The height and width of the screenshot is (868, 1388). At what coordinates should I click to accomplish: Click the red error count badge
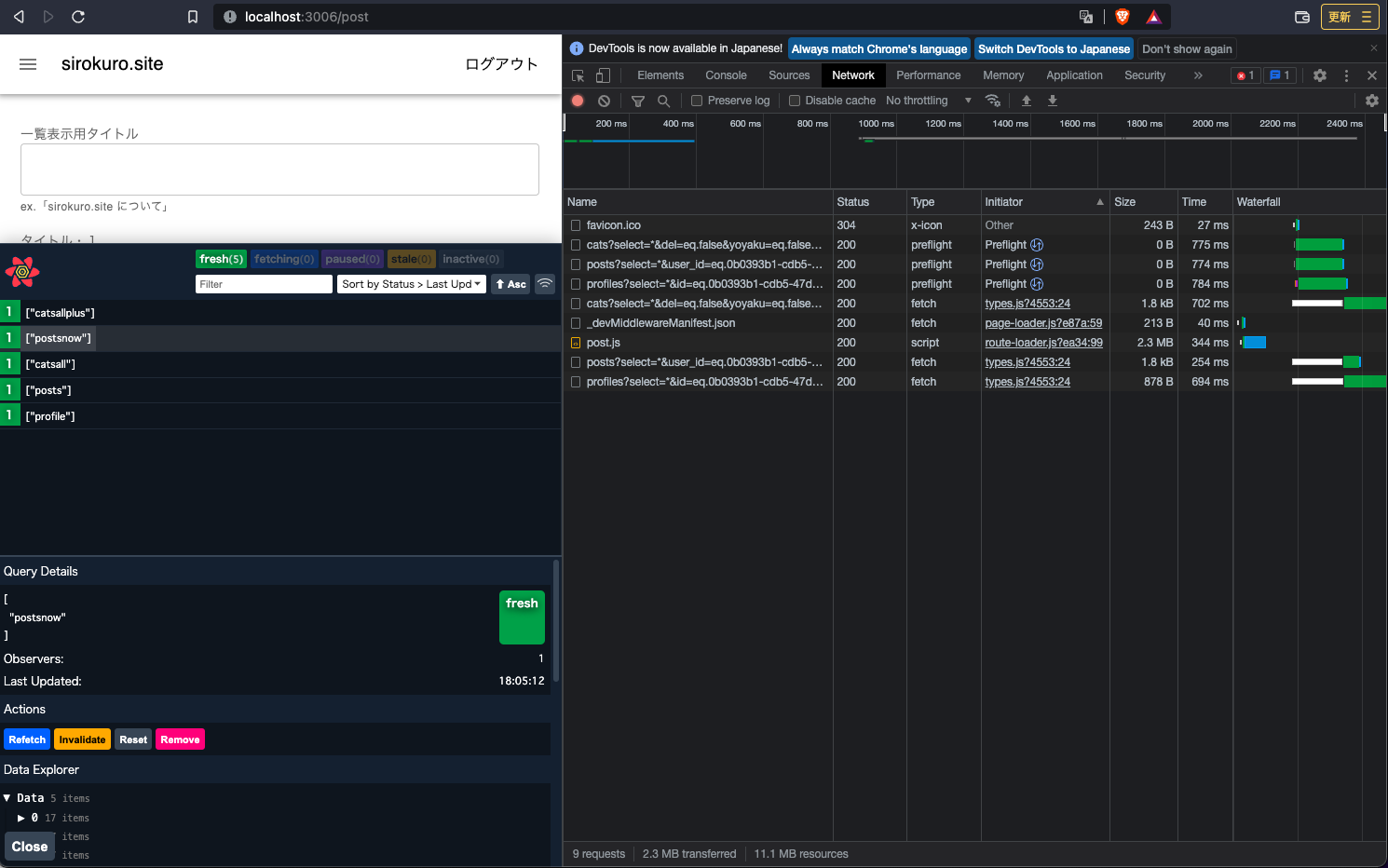pyautogui.click(x=1245, y=75)
